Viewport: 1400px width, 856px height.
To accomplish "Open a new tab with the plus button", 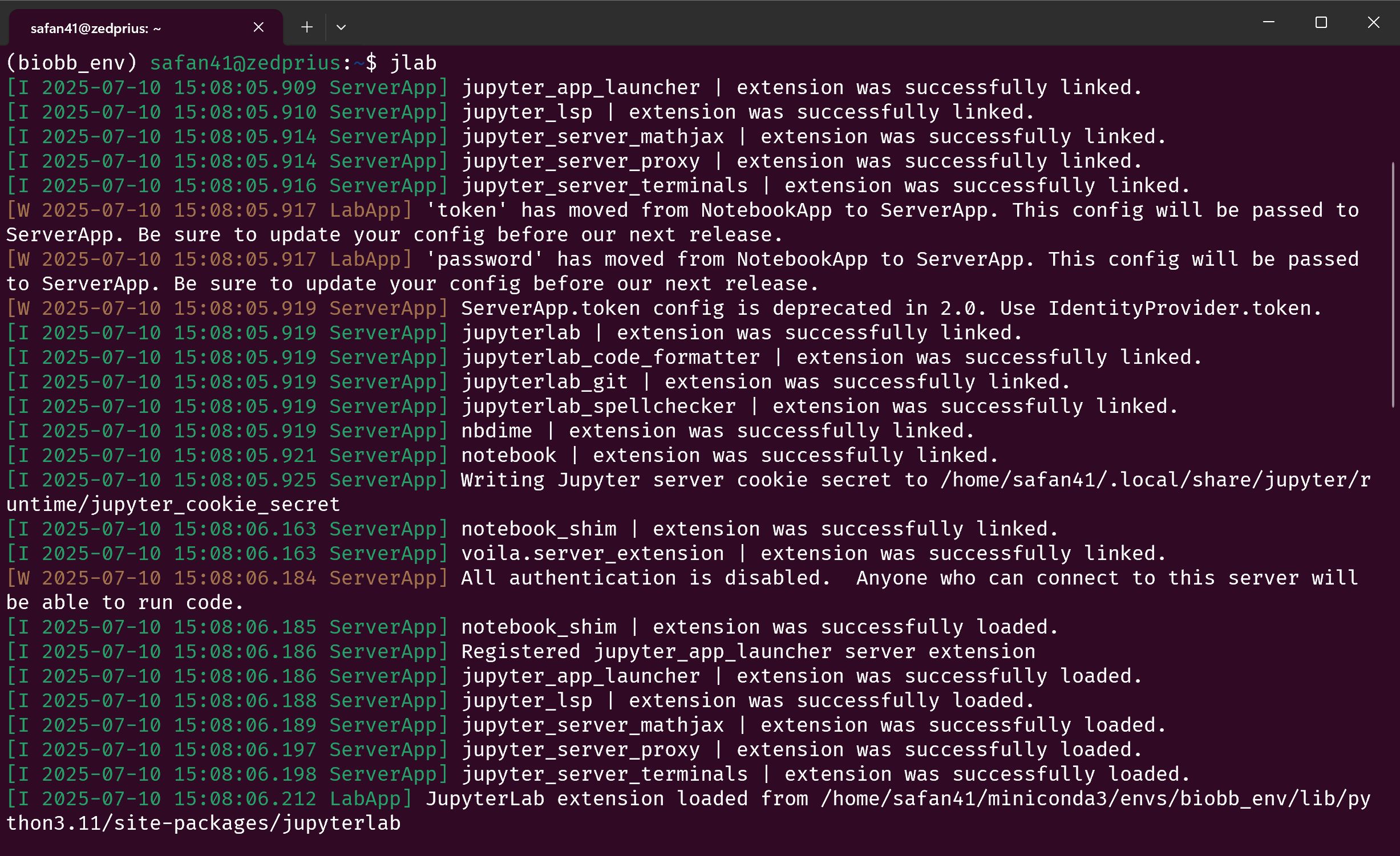I will pos(307,27).
